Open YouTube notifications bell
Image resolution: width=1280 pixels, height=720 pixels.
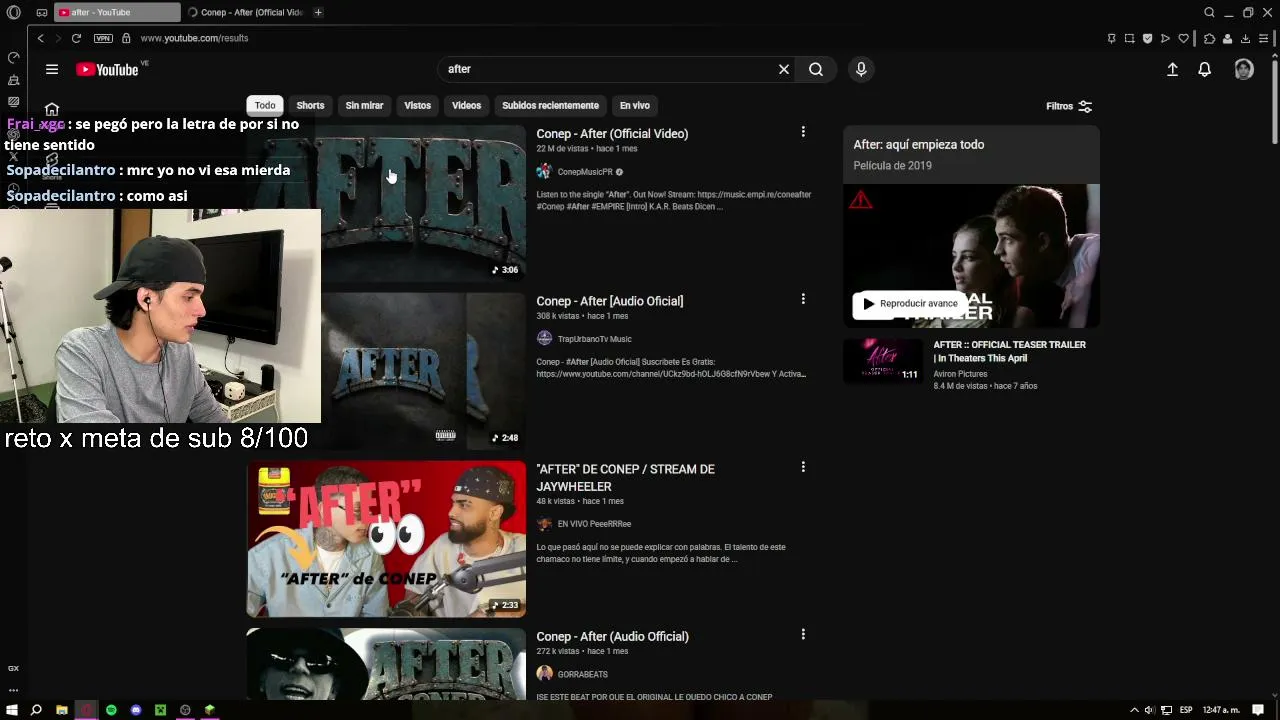[x=1205, y=69]
